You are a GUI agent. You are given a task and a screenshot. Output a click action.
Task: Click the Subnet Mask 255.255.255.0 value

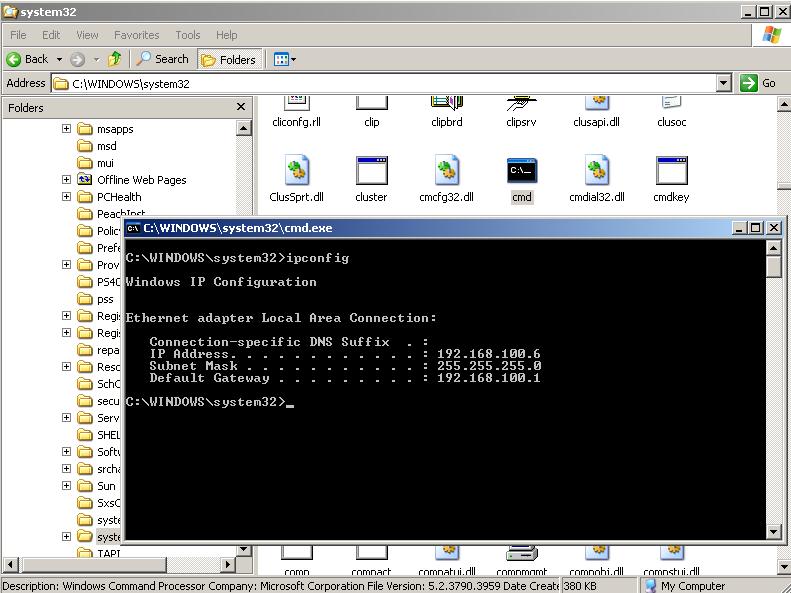coord(489,366)
